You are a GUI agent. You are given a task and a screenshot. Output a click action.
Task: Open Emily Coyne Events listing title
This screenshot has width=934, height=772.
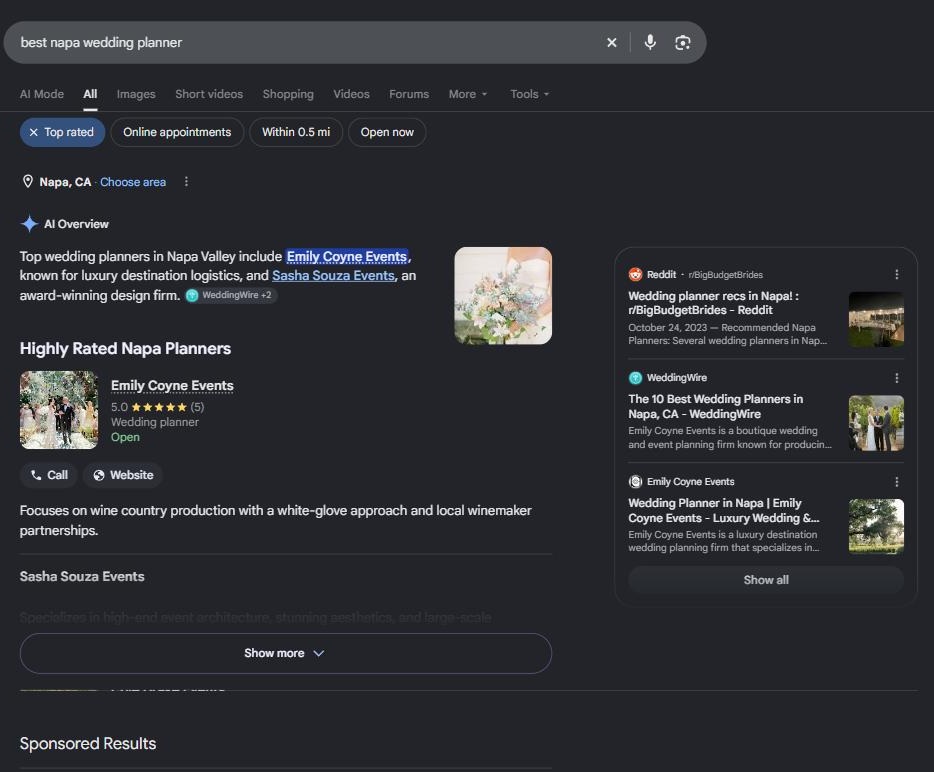pyautogui.click(x=172, y=385)
